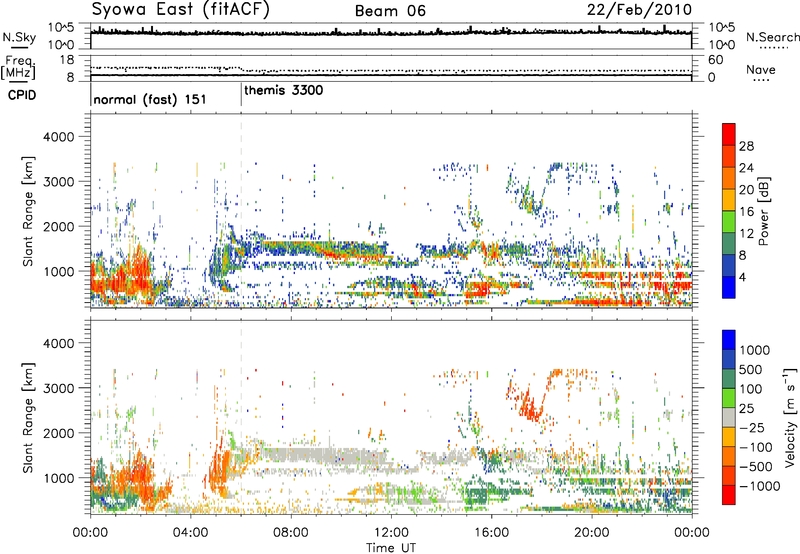This screenshot has width=800, height=554.
Task: Click the '08:00' time axis tick label
Action: pos(291,533)
